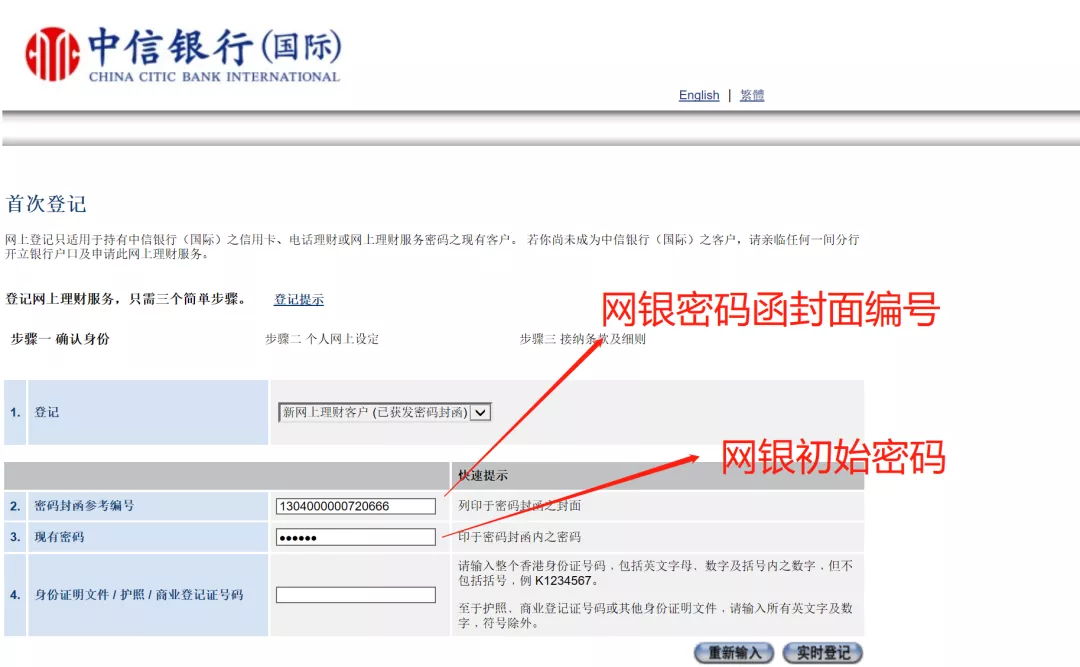Click the passport hint ending 符号除外
The height and width of the screenshot is (667, 1080).
click(655, 616)
